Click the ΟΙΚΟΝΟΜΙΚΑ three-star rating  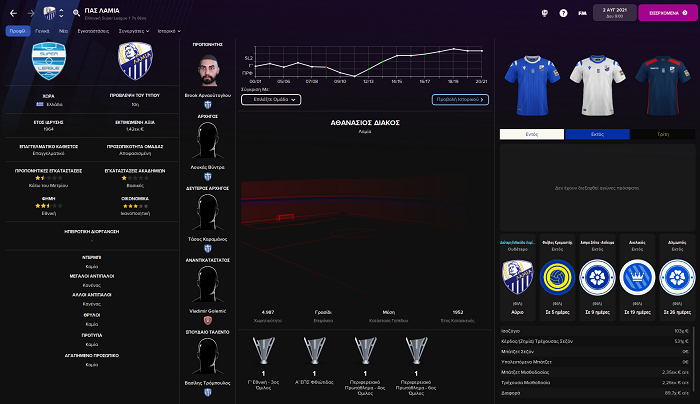click(135, 206)
